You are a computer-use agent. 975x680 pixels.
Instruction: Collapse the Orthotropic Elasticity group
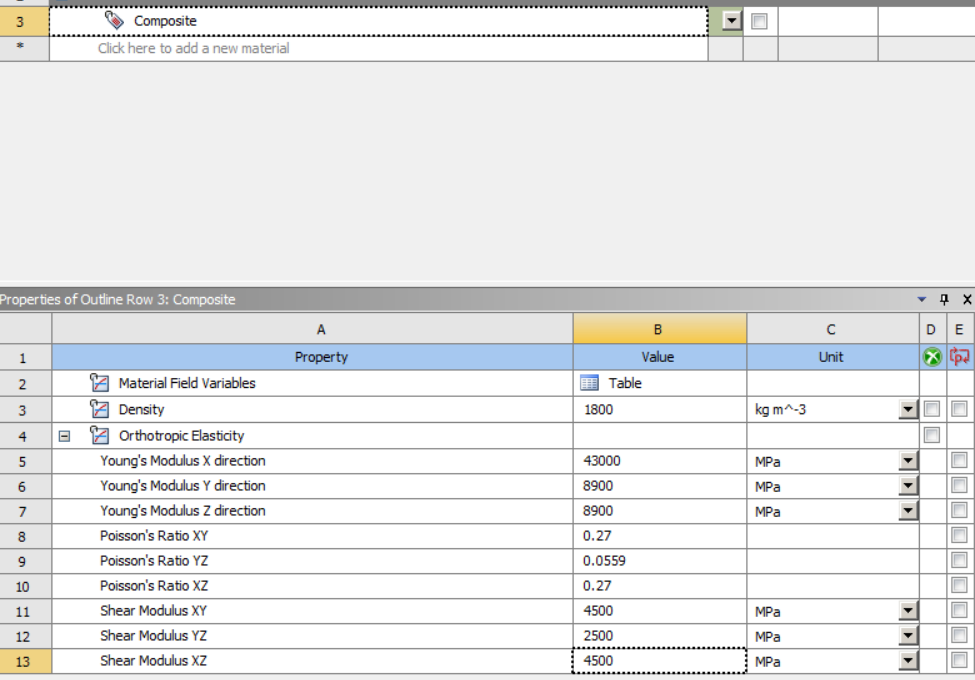click(x=65, y=436)
